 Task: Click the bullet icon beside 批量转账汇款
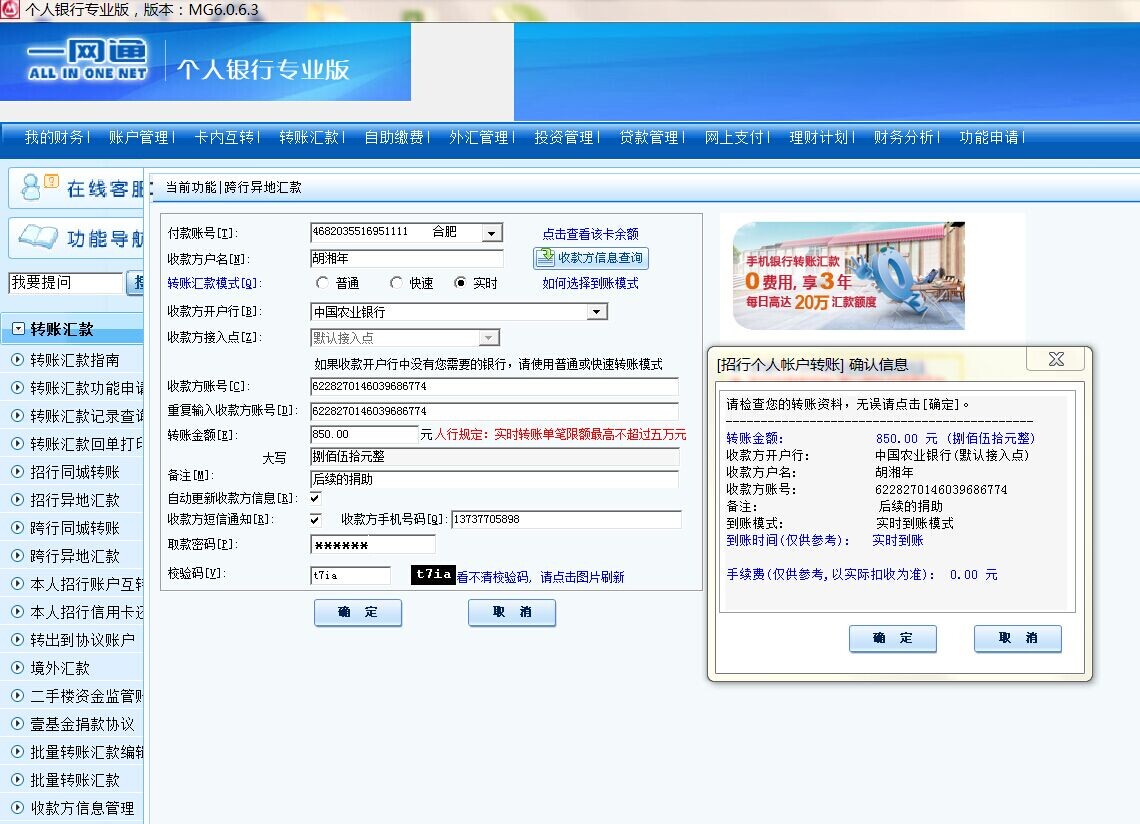(17, 780)
